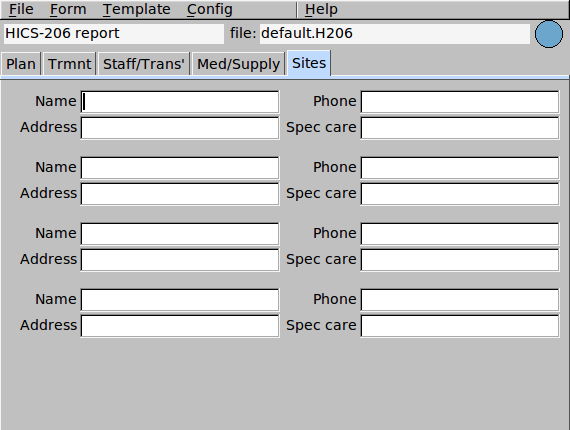Switch to the Med/Supply tab
570x430 pixels.
click(x=238, y=64)
